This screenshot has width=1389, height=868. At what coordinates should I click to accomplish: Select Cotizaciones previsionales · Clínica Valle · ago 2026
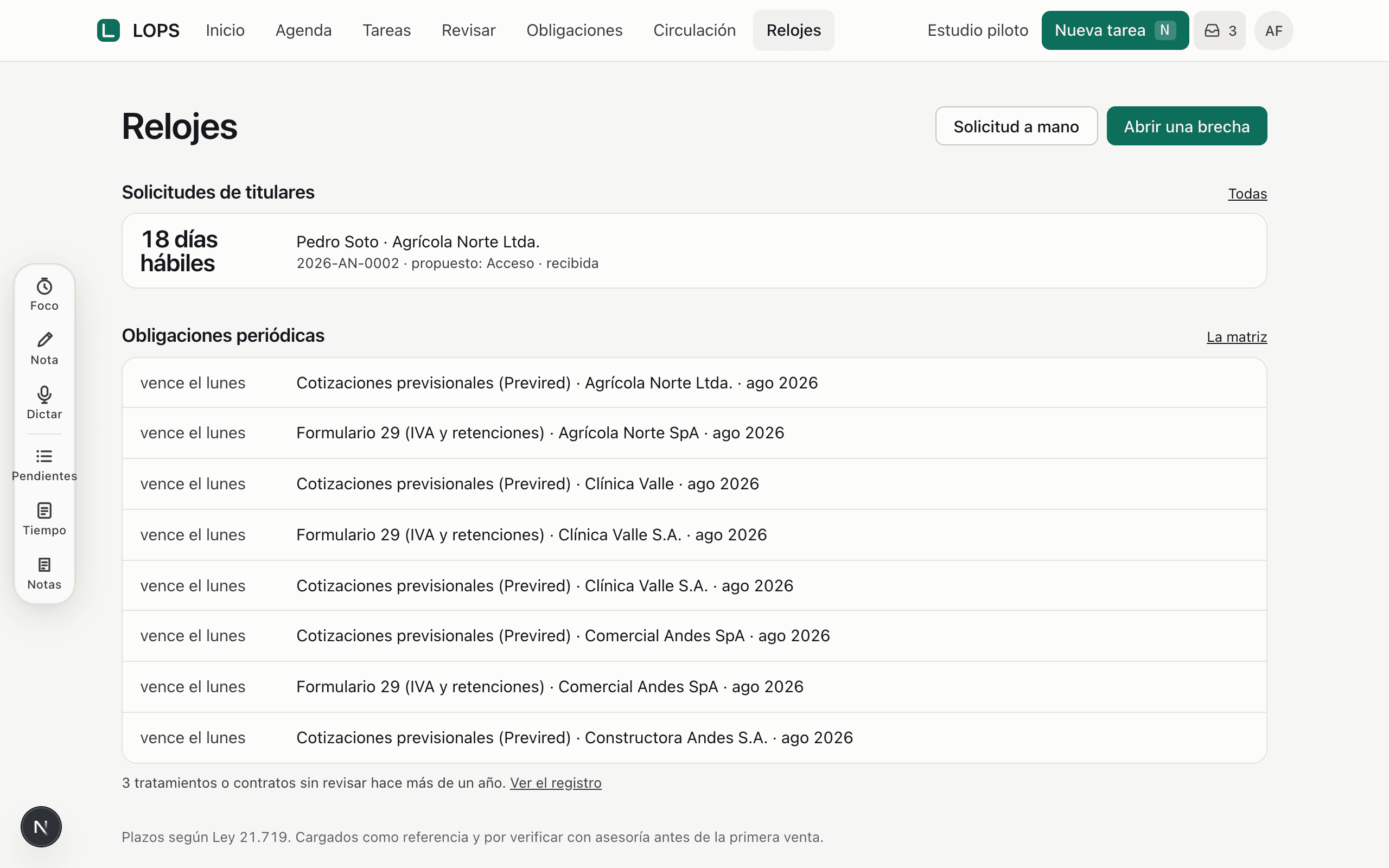tap(694, 484)
